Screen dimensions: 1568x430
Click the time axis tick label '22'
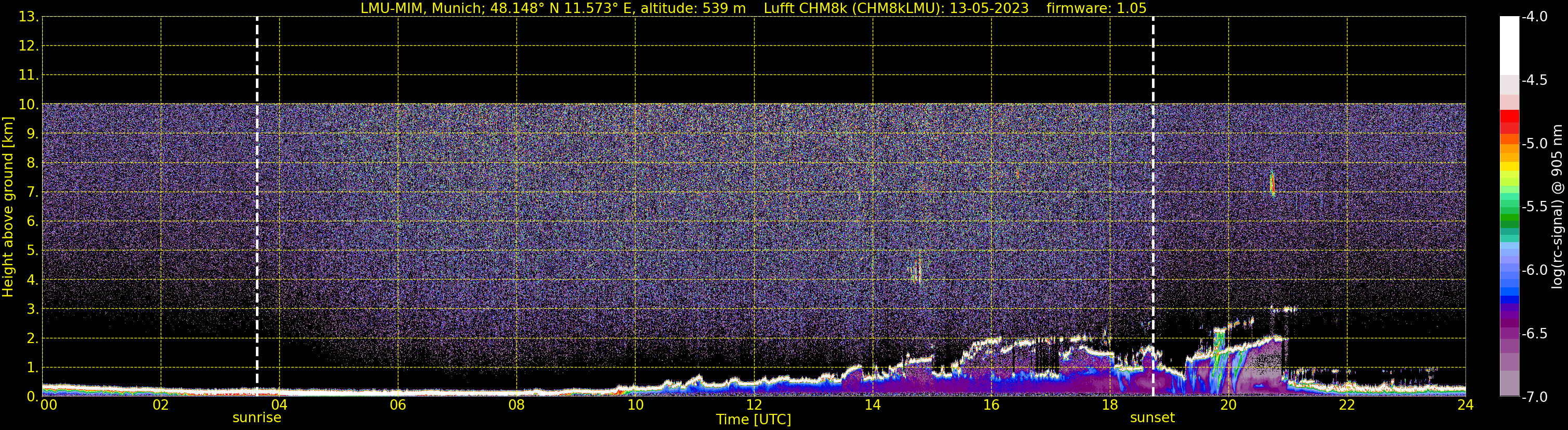click(1347, 405)
